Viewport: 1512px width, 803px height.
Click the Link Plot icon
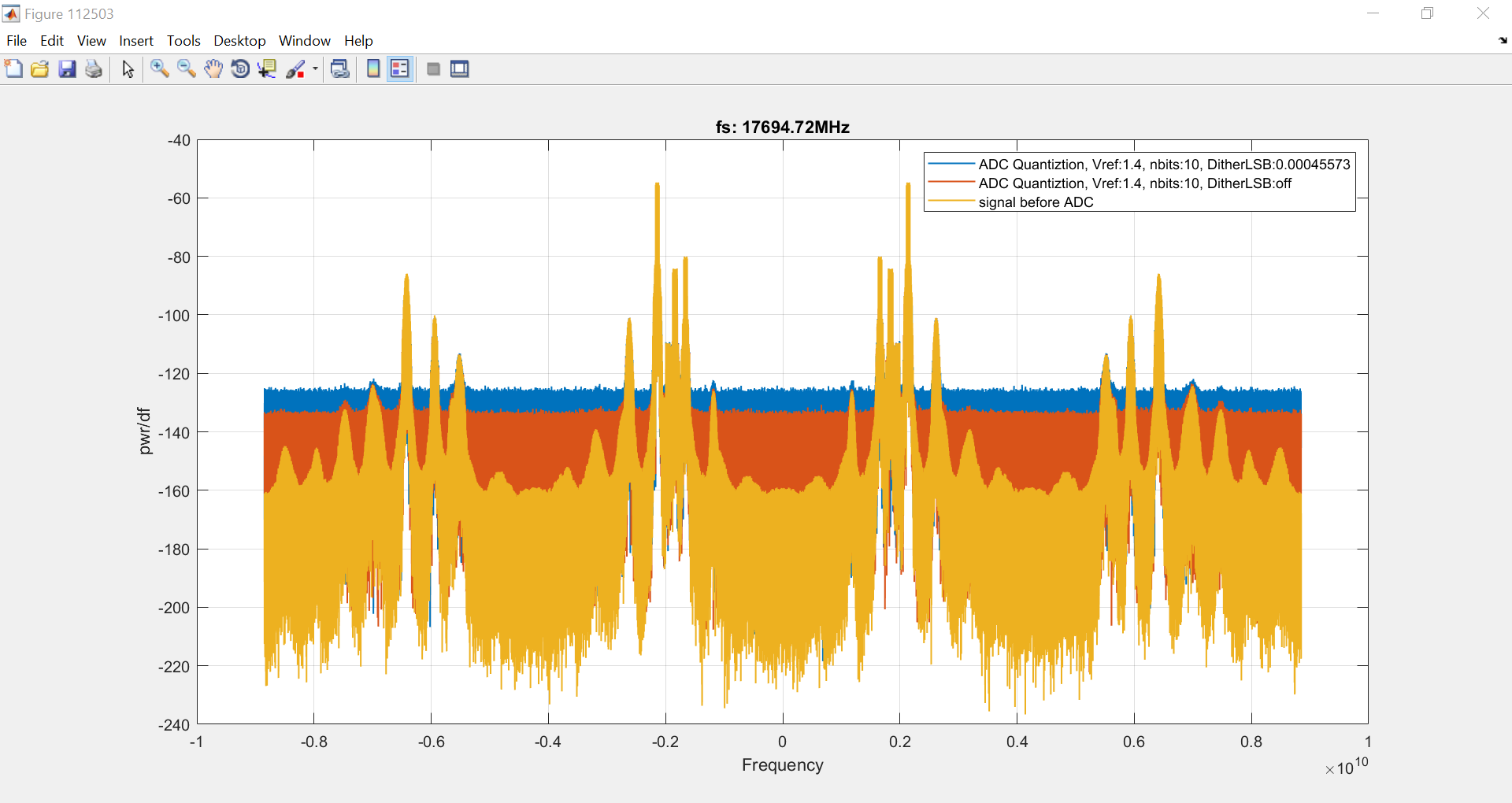point(340,69)
